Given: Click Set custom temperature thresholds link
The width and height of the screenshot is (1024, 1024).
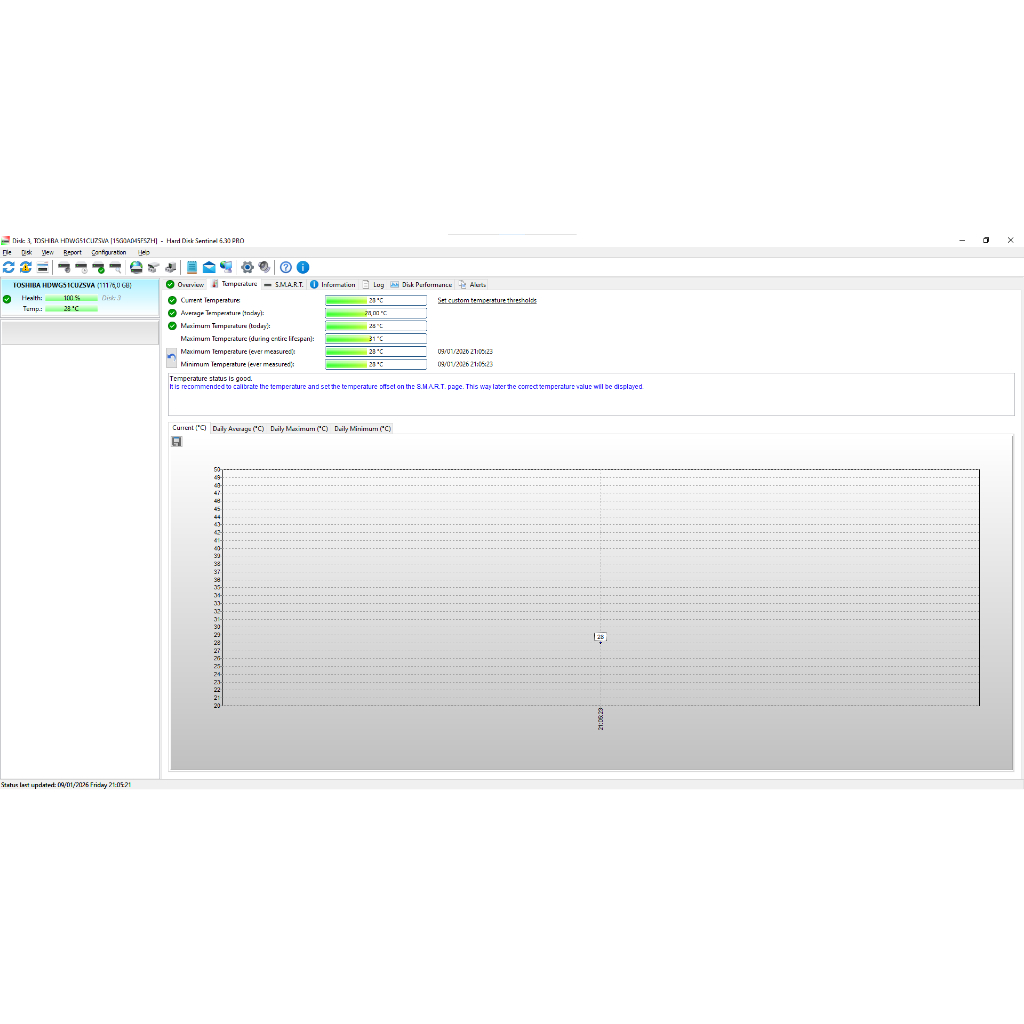Looking at the screenshot, I should (x=487, y=300).
